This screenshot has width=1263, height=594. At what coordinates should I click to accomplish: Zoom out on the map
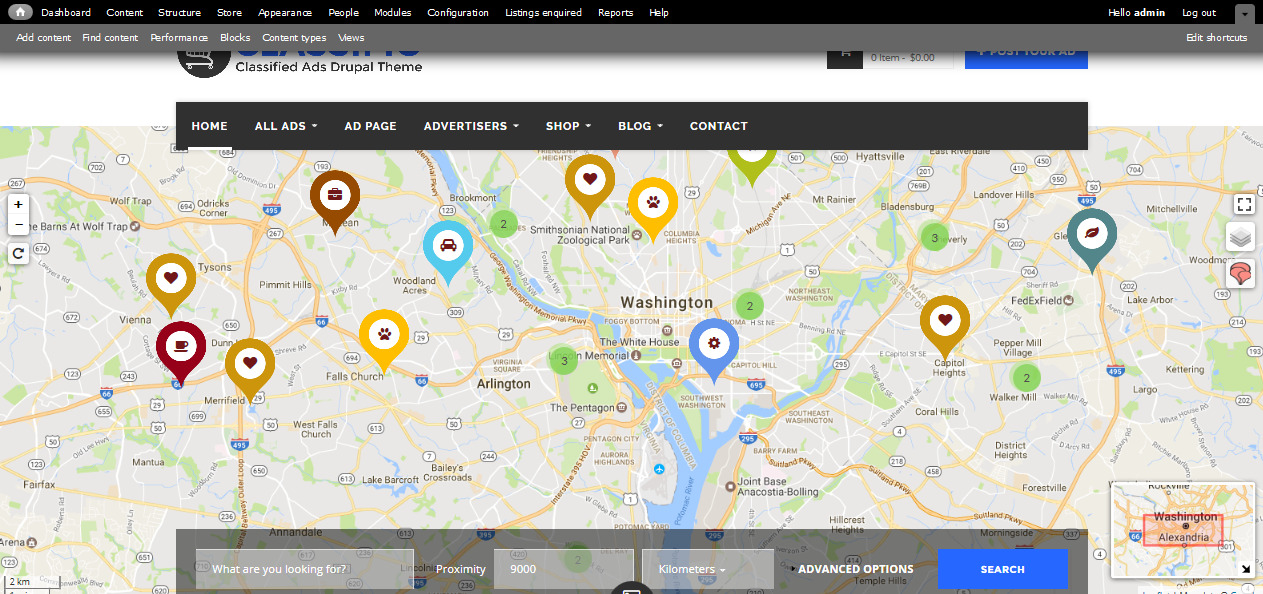[18, 224]
